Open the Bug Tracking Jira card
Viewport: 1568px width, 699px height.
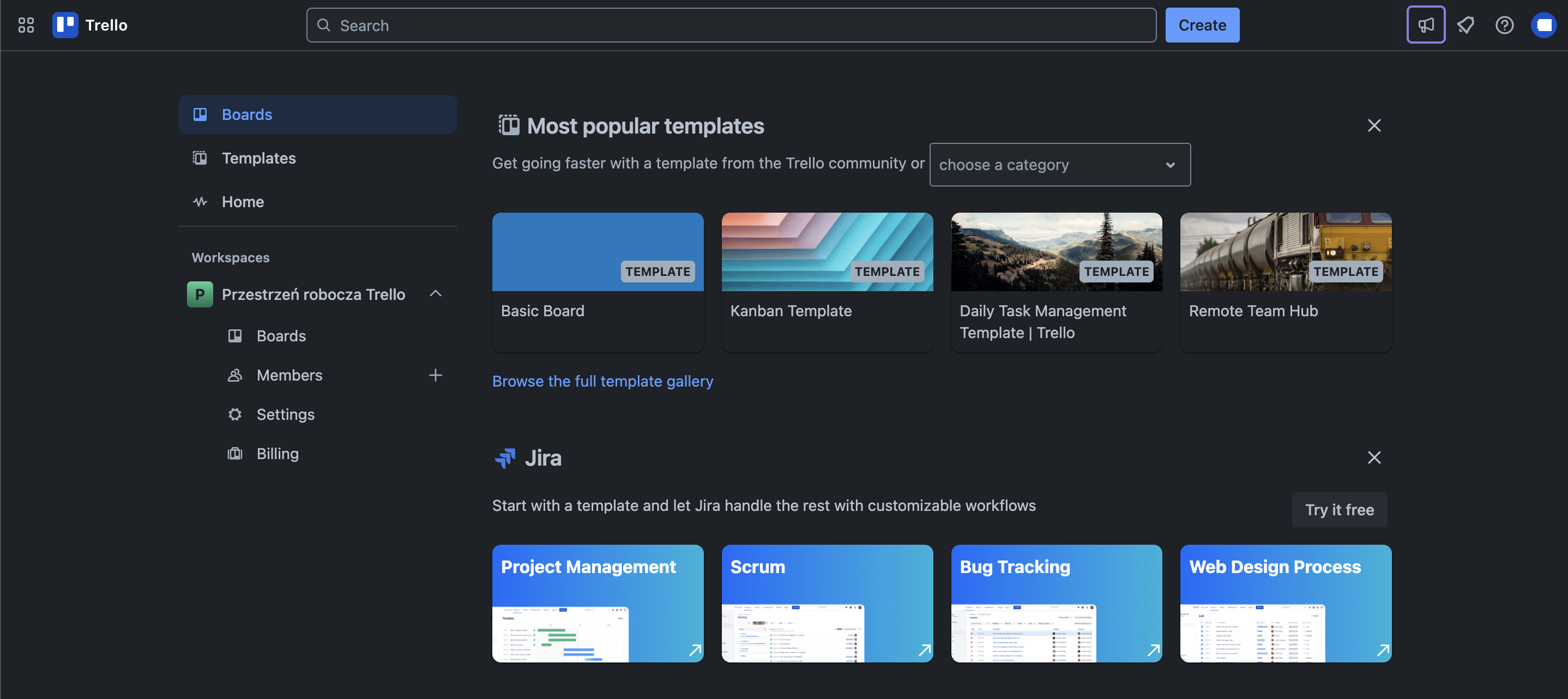(1056, 603)
